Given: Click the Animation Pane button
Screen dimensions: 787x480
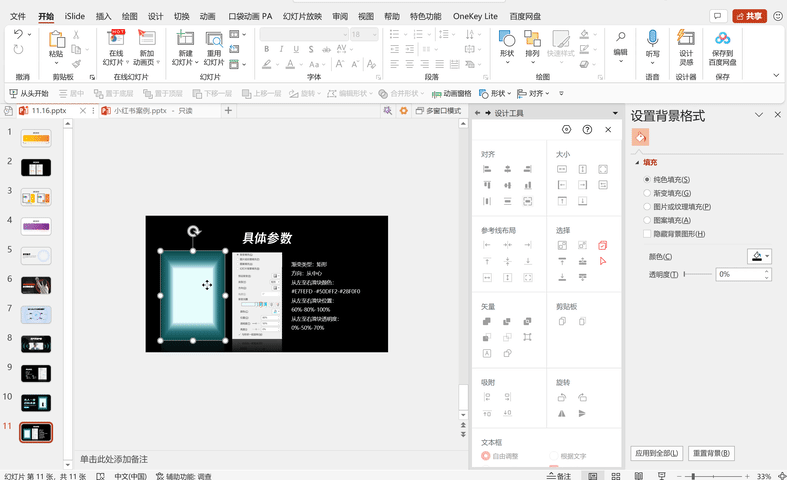Looking at the screenshot, I should (452, 93).
